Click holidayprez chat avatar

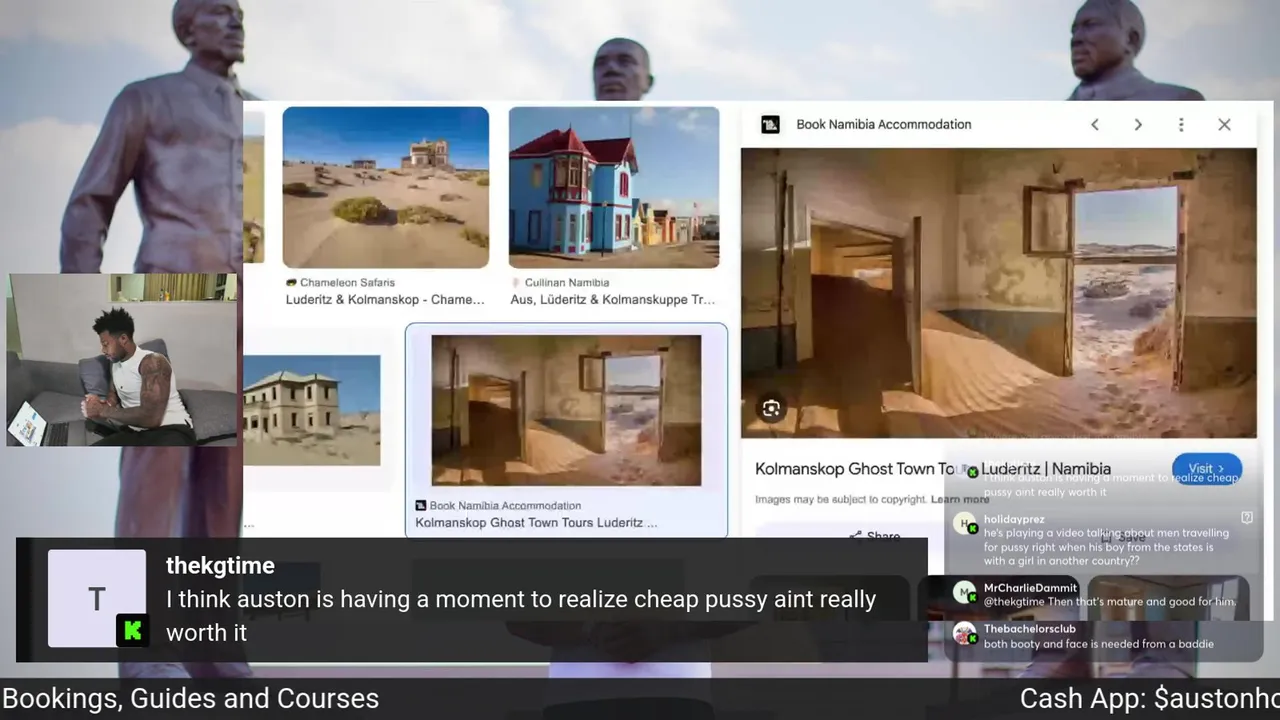(965, 524)
